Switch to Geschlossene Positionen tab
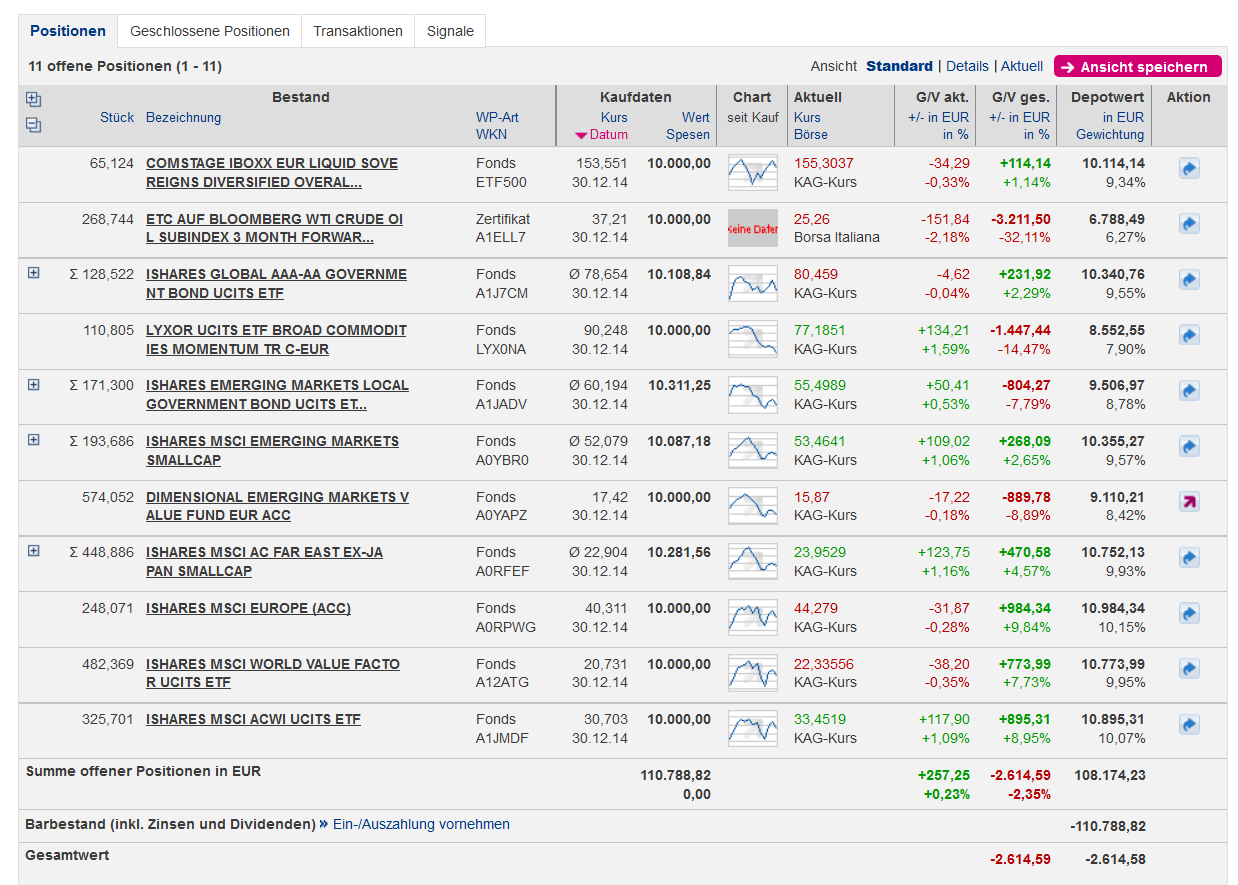 (210, 31)
